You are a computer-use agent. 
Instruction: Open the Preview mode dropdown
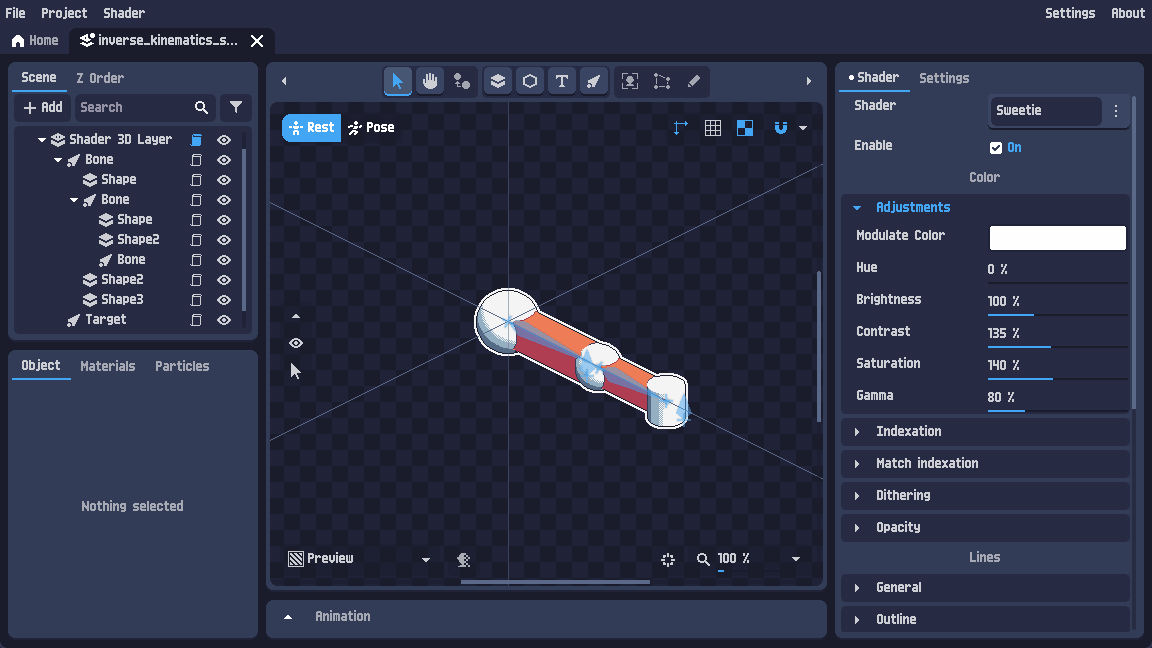coord(425,559)
